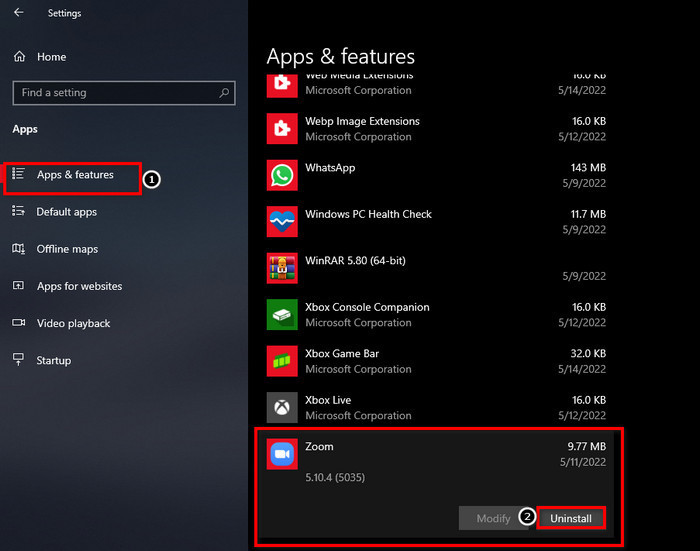
Task: Go to Default apps
Action: [67, 212]
